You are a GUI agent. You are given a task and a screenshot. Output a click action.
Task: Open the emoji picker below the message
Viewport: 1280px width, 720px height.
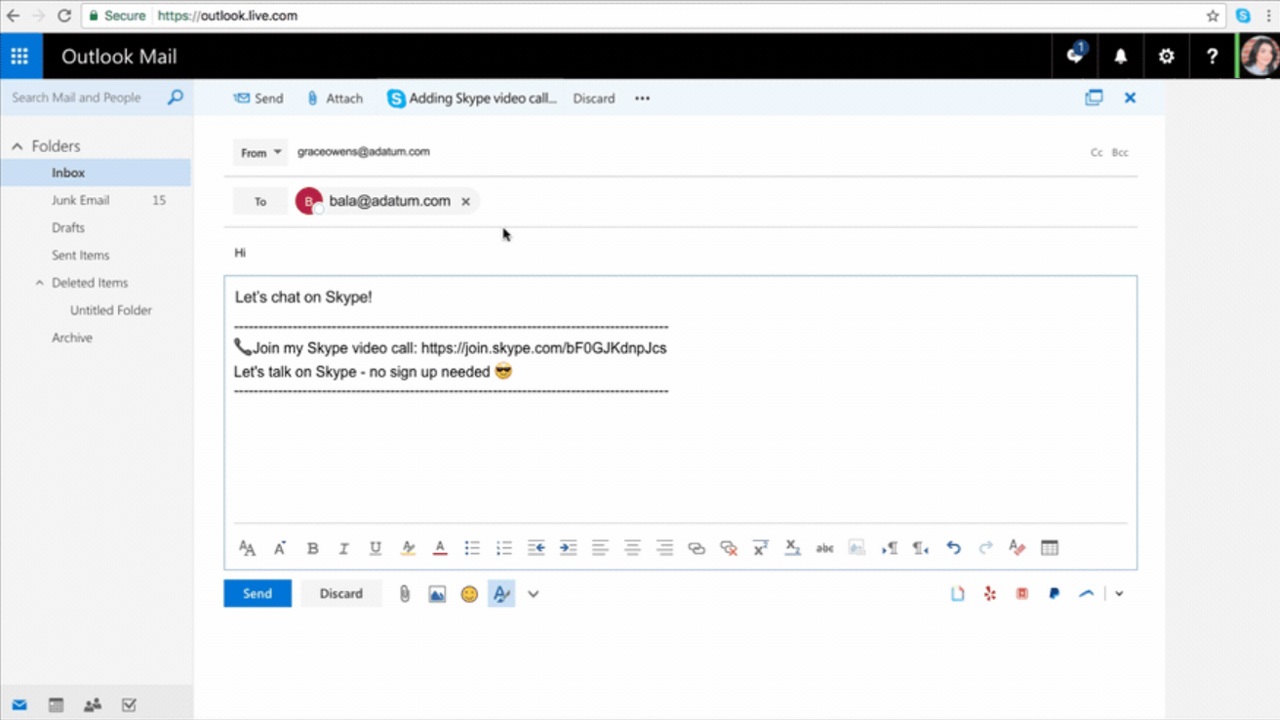point(469,593)
